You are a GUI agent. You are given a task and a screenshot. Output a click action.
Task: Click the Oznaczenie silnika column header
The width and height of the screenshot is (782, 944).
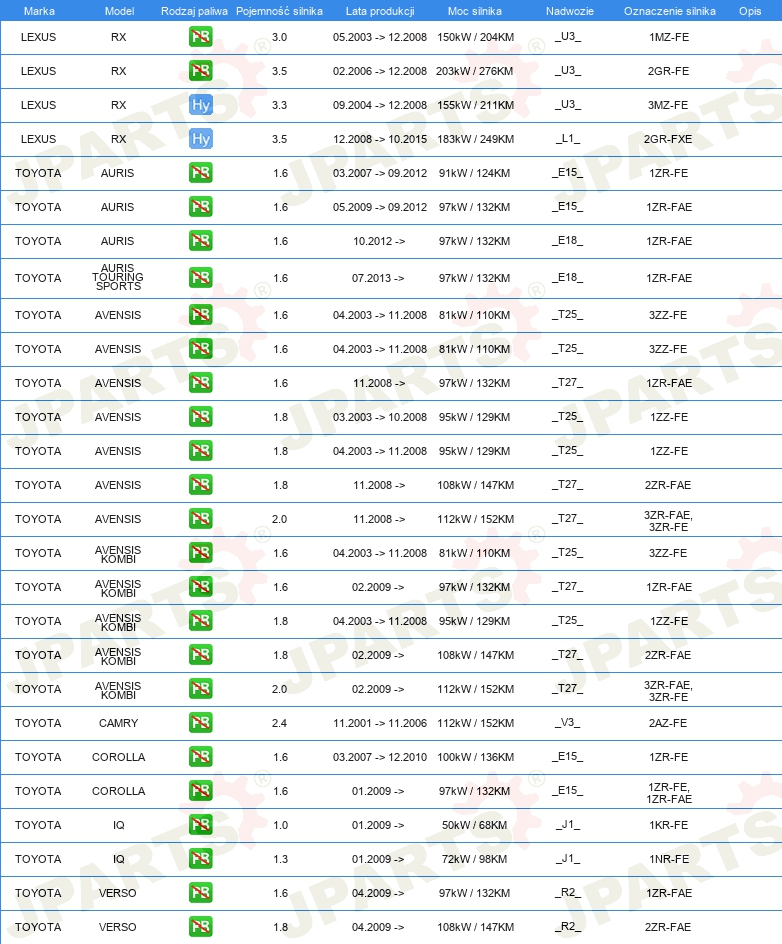pos(669,11)
